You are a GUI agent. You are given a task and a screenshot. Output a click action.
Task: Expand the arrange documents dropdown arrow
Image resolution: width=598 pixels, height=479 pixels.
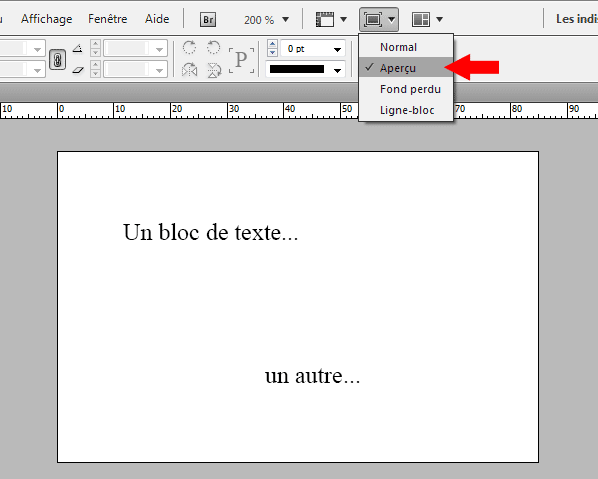tap(439, 19)
